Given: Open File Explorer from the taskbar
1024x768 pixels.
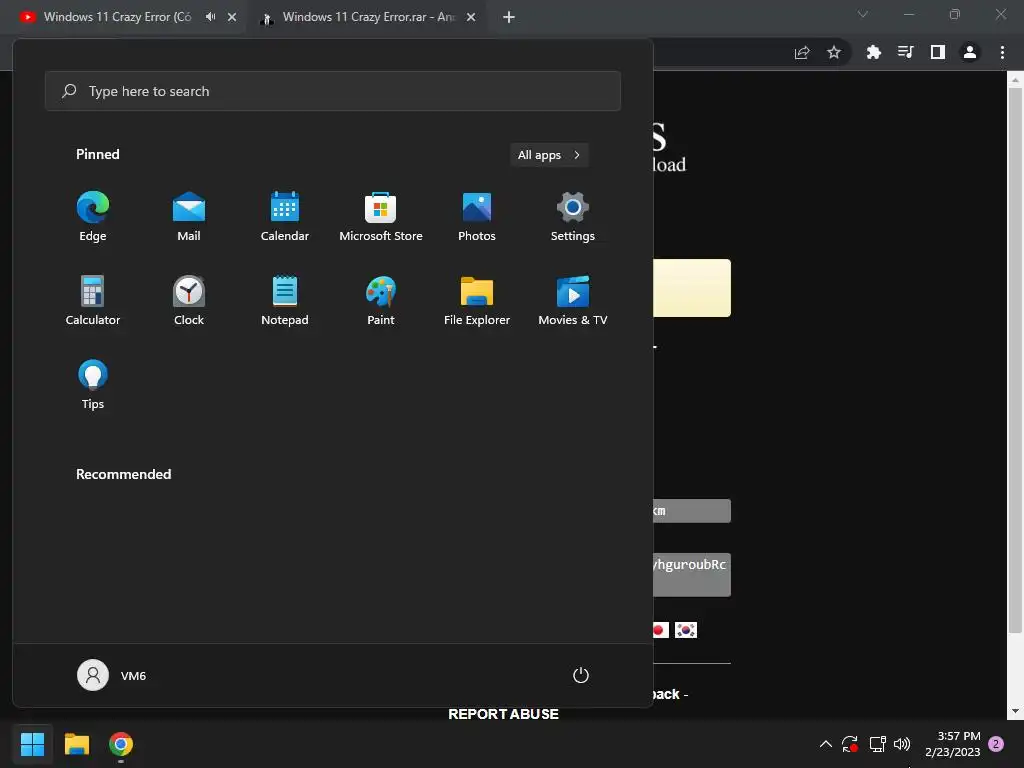Looking at the screenshot, I should [76, 744].
